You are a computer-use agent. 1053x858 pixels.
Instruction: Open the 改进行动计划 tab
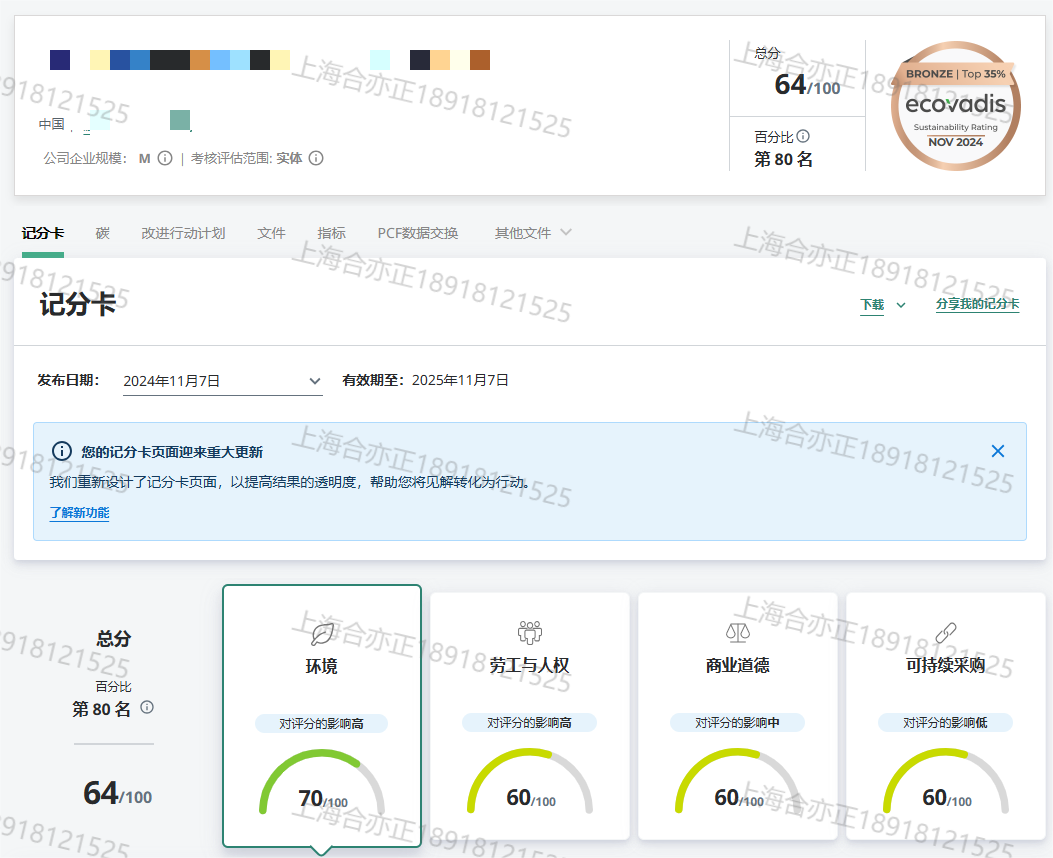click(x=183, y=233)
